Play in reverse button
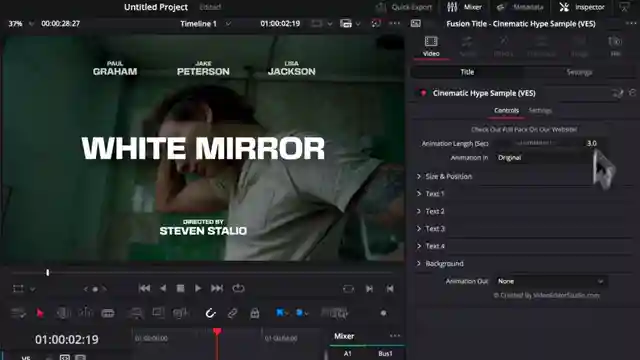This screenshot has height=360, width=640. click(163, 289)
